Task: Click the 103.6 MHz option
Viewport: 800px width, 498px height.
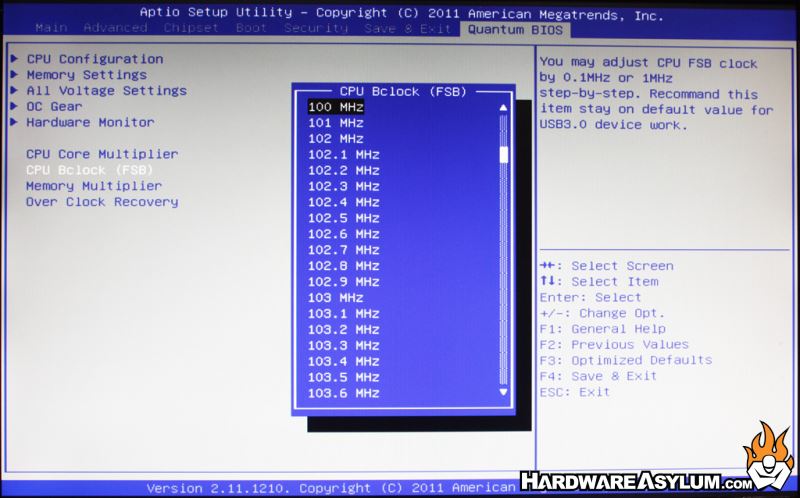Action: pyautogui.click(x=344, y=393)
